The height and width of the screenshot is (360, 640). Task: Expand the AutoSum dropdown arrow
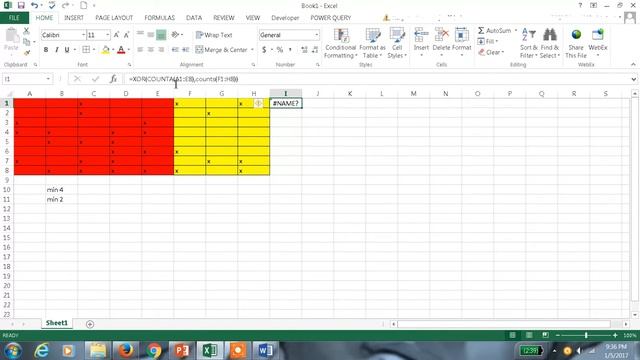(x=516, y=31)
